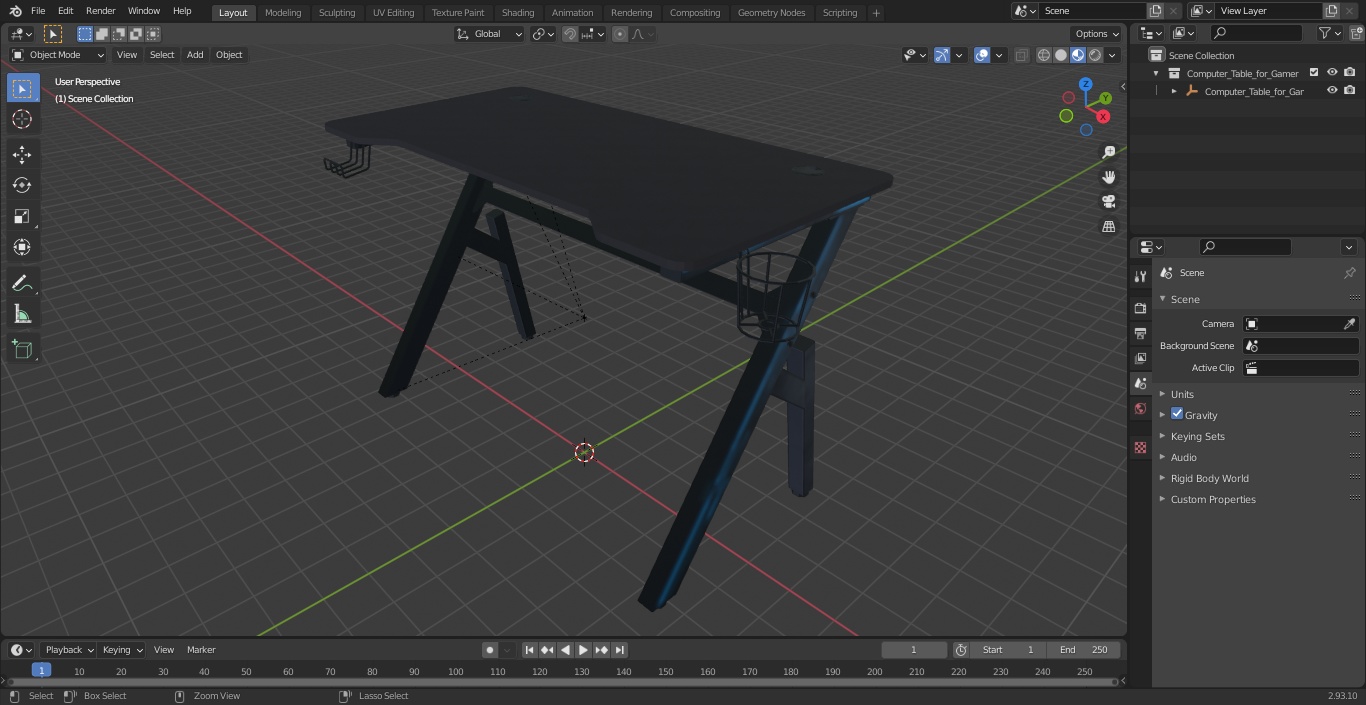Click the new scene icon beside Scene field

[x=1155, y=11]
